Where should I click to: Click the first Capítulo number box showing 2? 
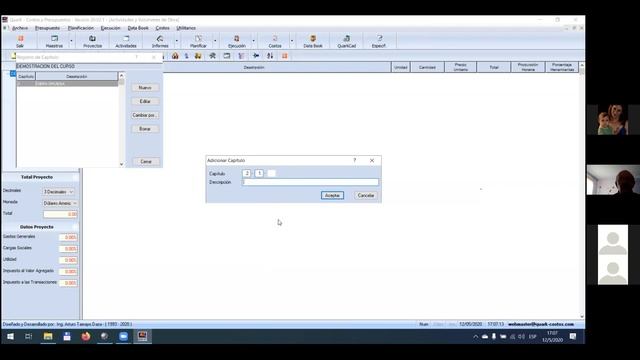tap(247, 173)
